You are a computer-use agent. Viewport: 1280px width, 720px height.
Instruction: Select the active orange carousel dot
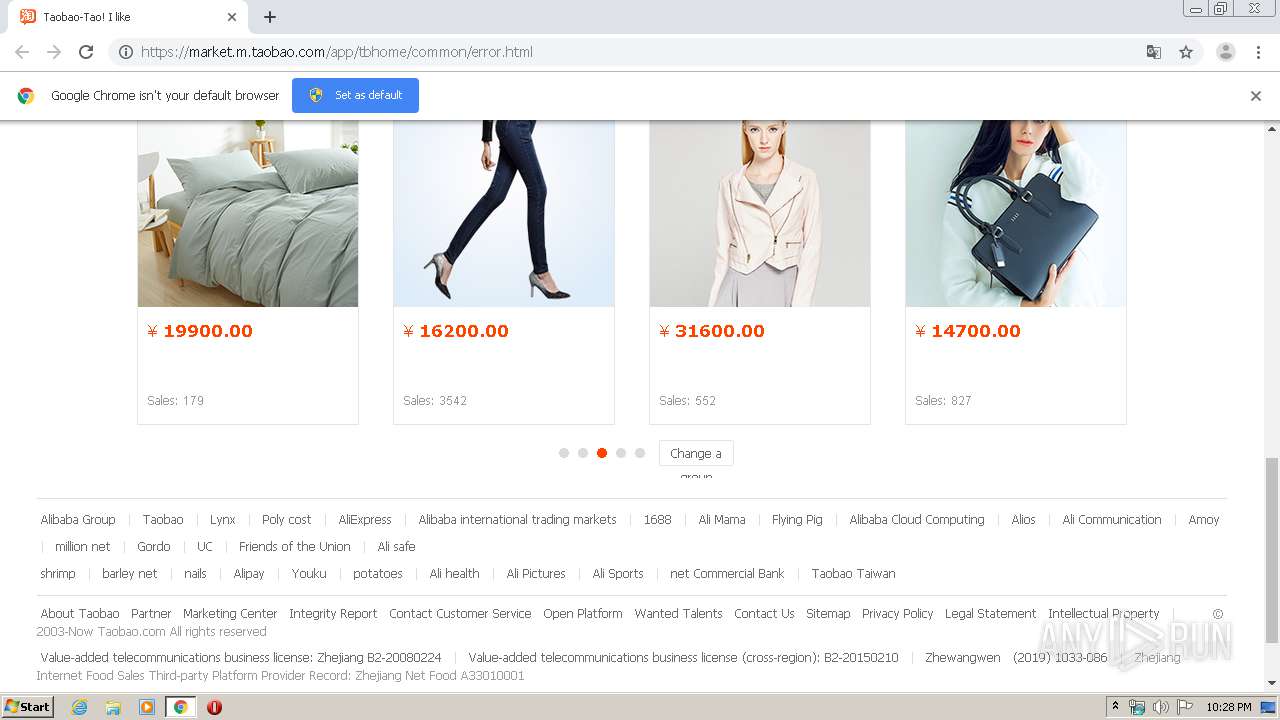click(x=602, y=453)
